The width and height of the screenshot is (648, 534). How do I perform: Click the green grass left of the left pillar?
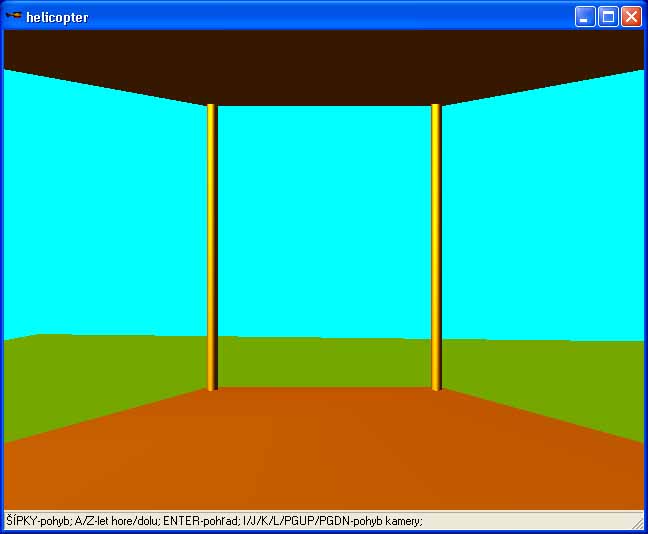coord(100,370)
